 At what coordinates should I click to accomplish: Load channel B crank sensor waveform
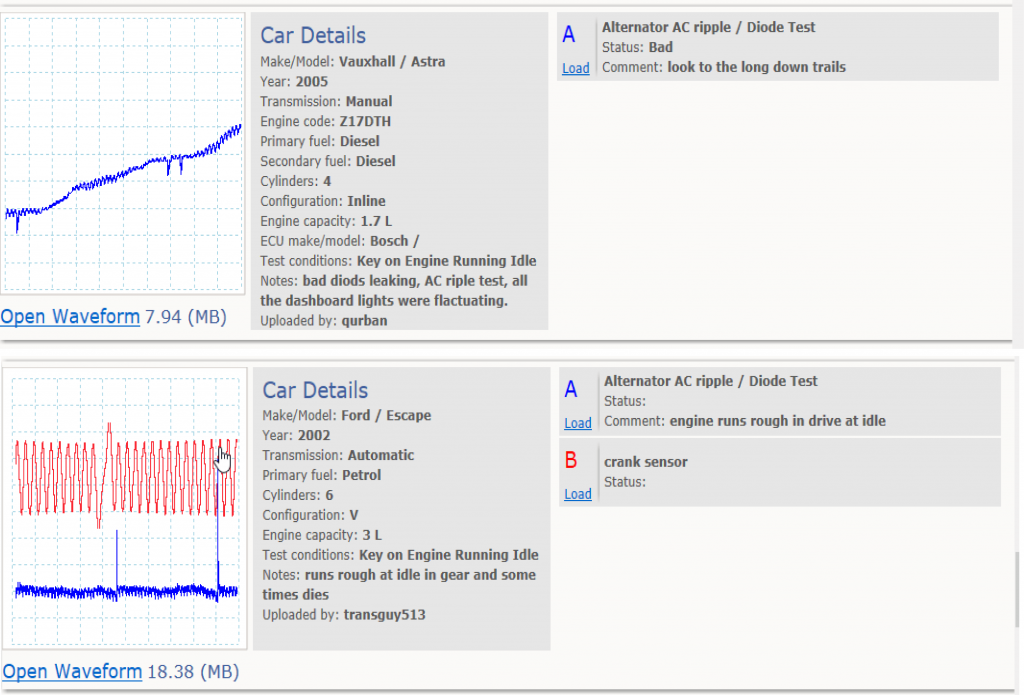577,494
